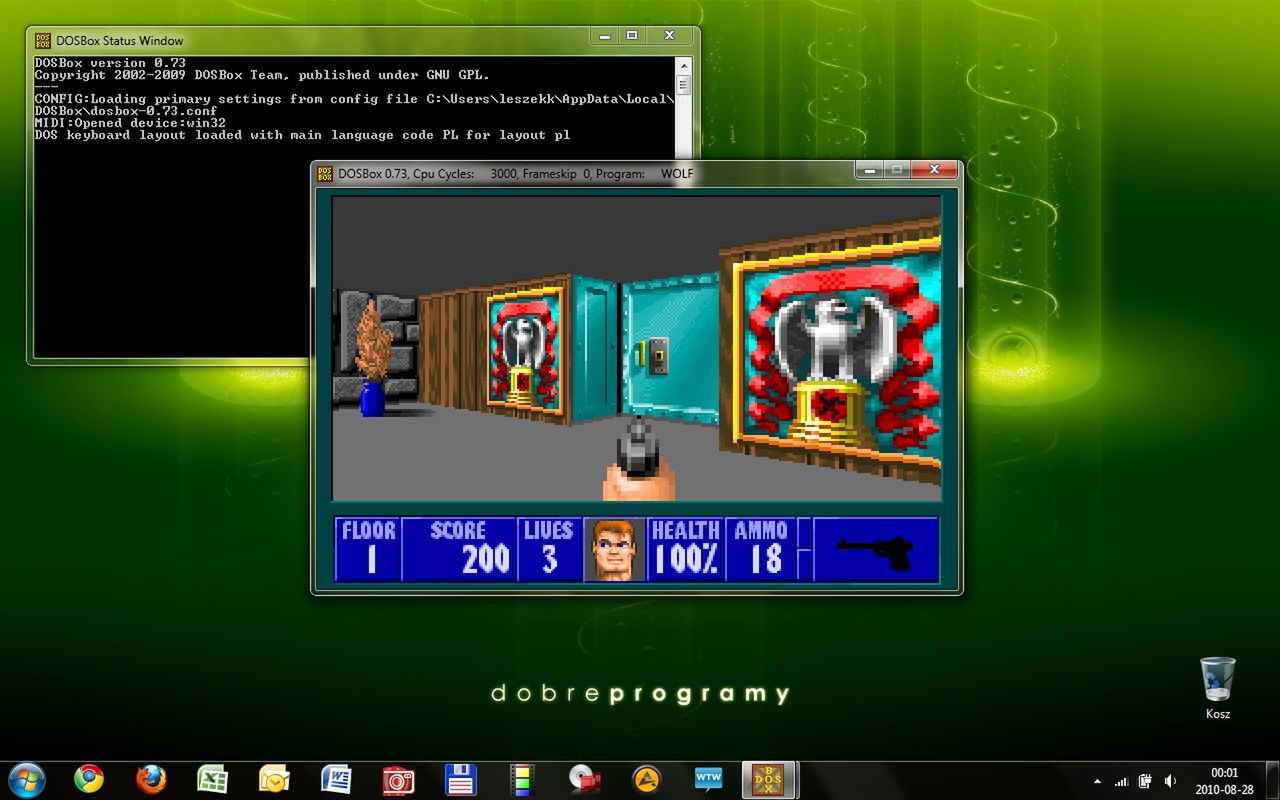Click the 'DOSBox version 0.73' line

(110, 62)
